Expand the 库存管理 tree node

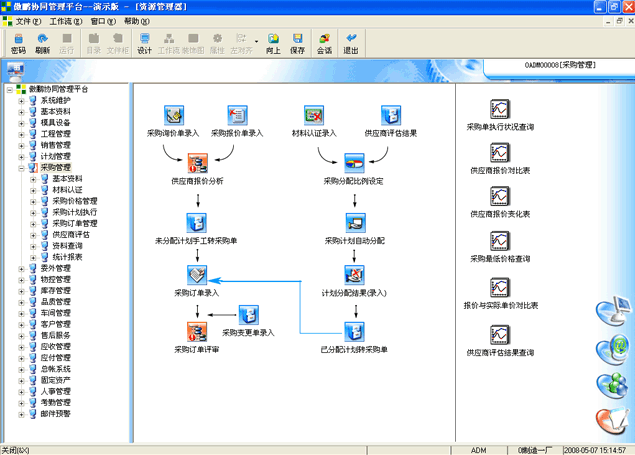20,291
